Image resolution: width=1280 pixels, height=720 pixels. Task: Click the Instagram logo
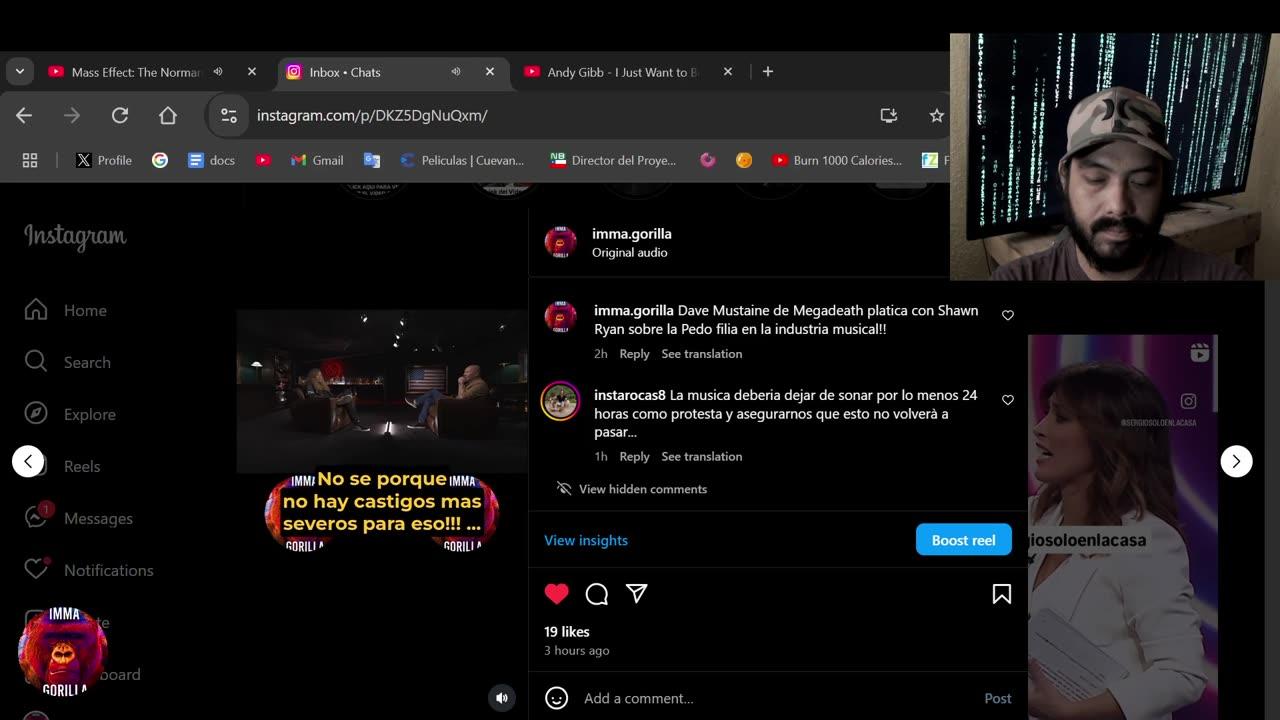(75, 237)
